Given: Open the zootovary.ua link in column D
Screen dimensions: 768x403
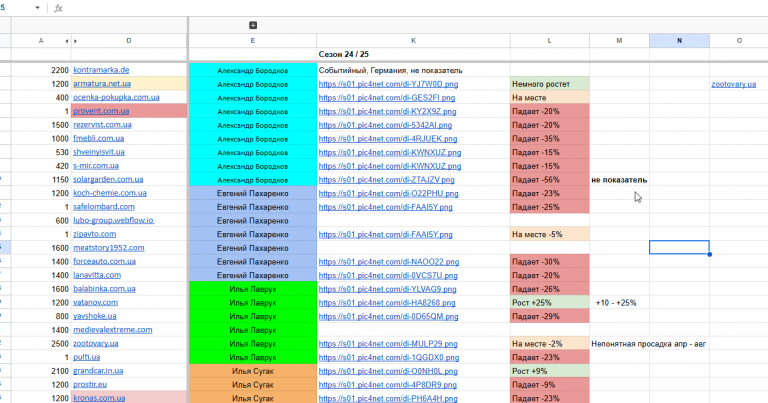Looking at the screenshot, I should coord(96,343).
